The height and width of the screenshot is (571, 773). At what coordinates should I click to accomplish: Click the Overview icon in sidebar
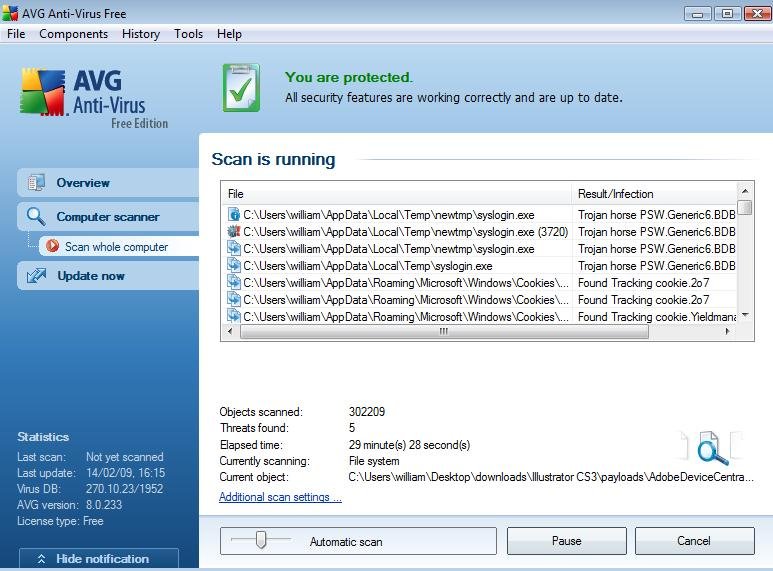click(x=37, y=183)
